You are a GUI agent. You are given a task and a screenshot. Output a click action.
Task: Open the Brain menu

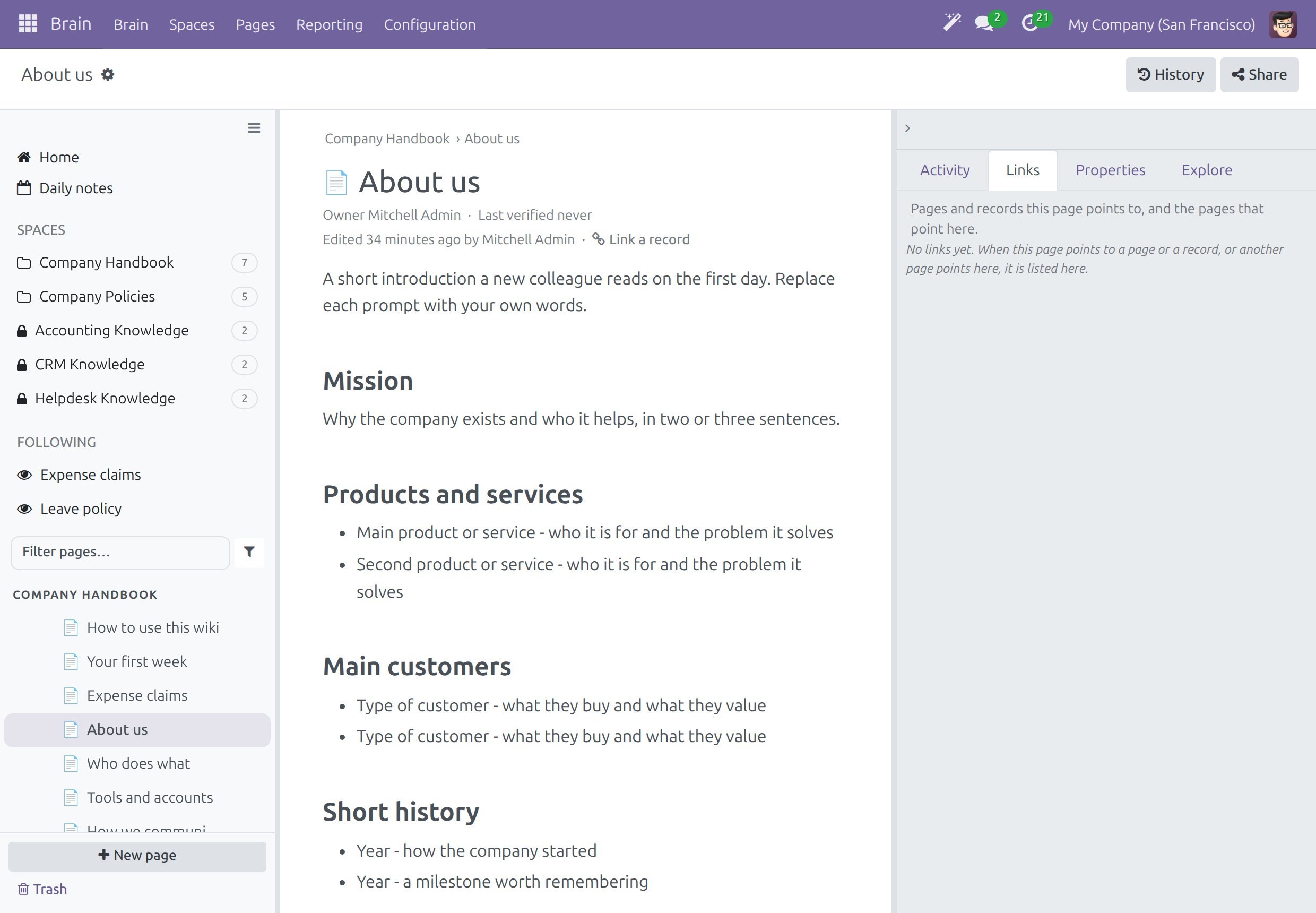(x=131, y=24)
